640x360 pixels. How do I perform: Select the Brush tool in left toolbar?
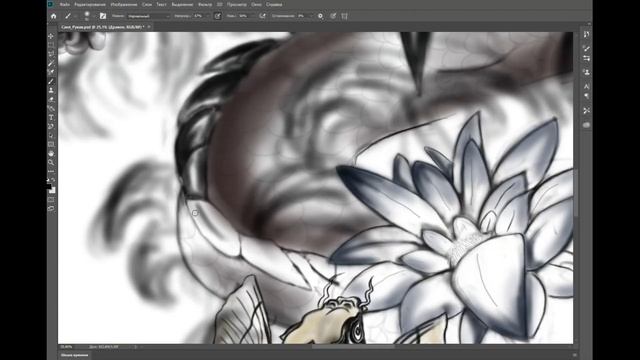[51, 82]
